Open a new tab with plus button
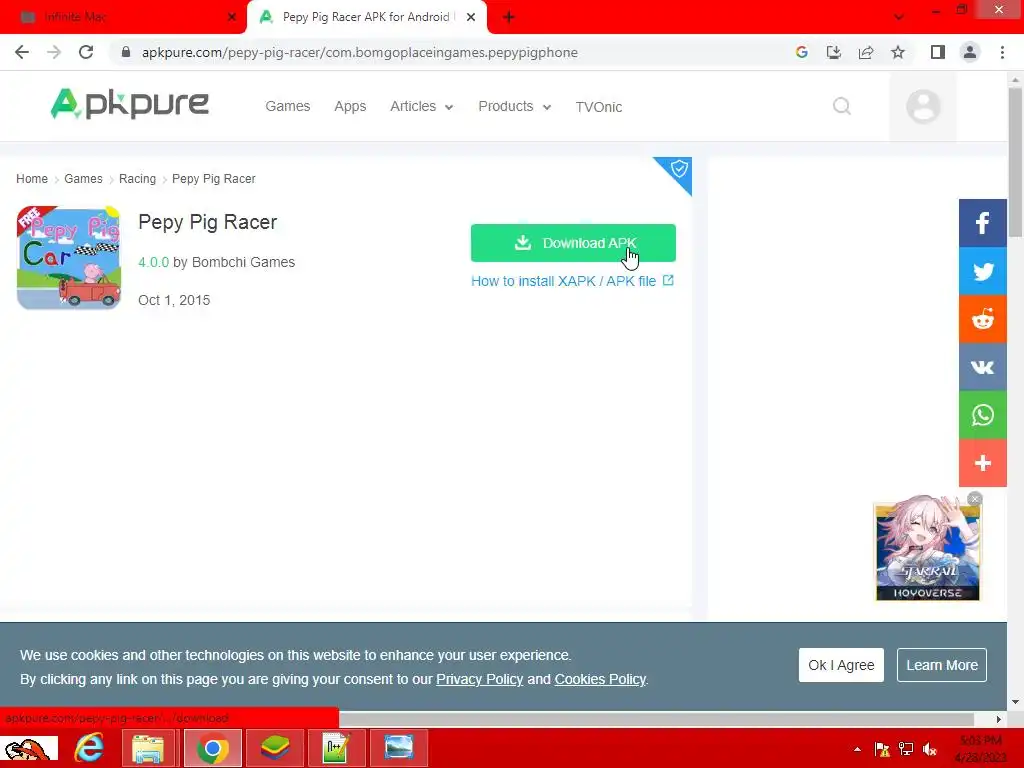Viewport: 1024px width, 768px height. click(x=509, y=17)
